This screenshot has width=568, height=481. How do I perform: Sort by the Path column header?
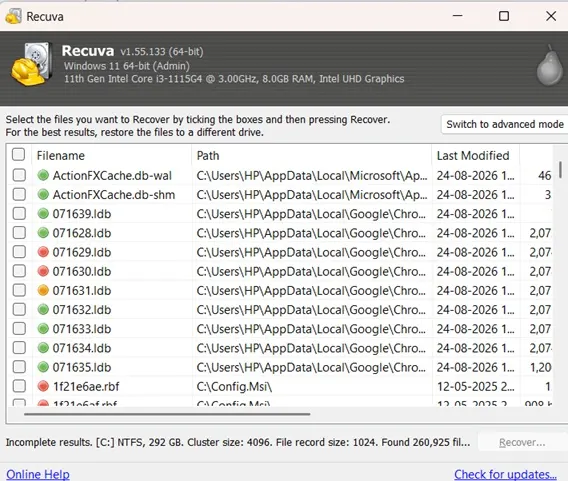[x=312, y=156]
